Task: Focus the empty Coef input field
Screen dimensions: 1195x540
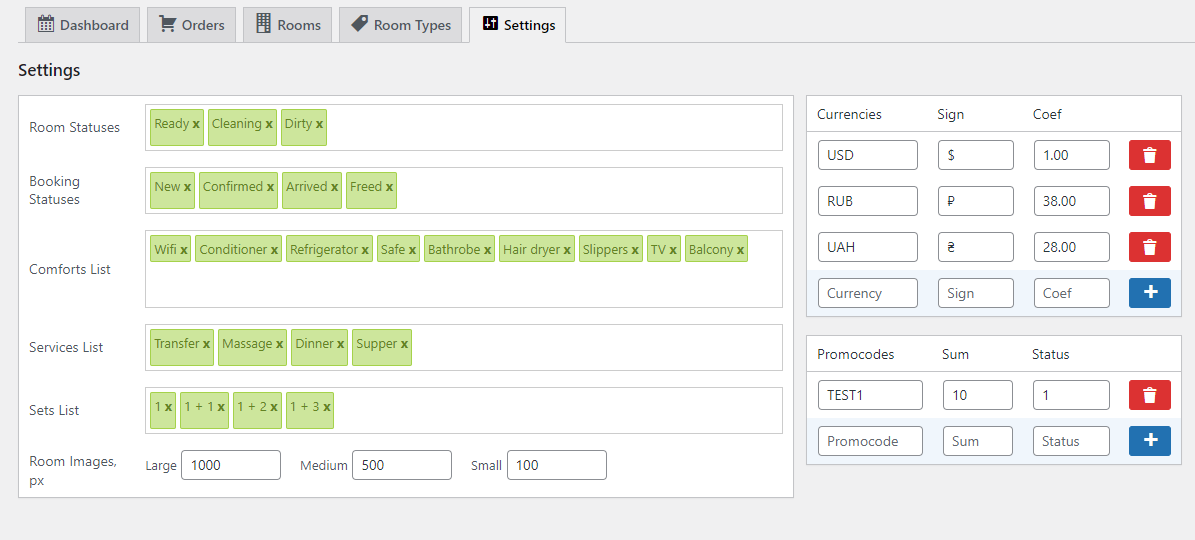Action: (1072, 293)
